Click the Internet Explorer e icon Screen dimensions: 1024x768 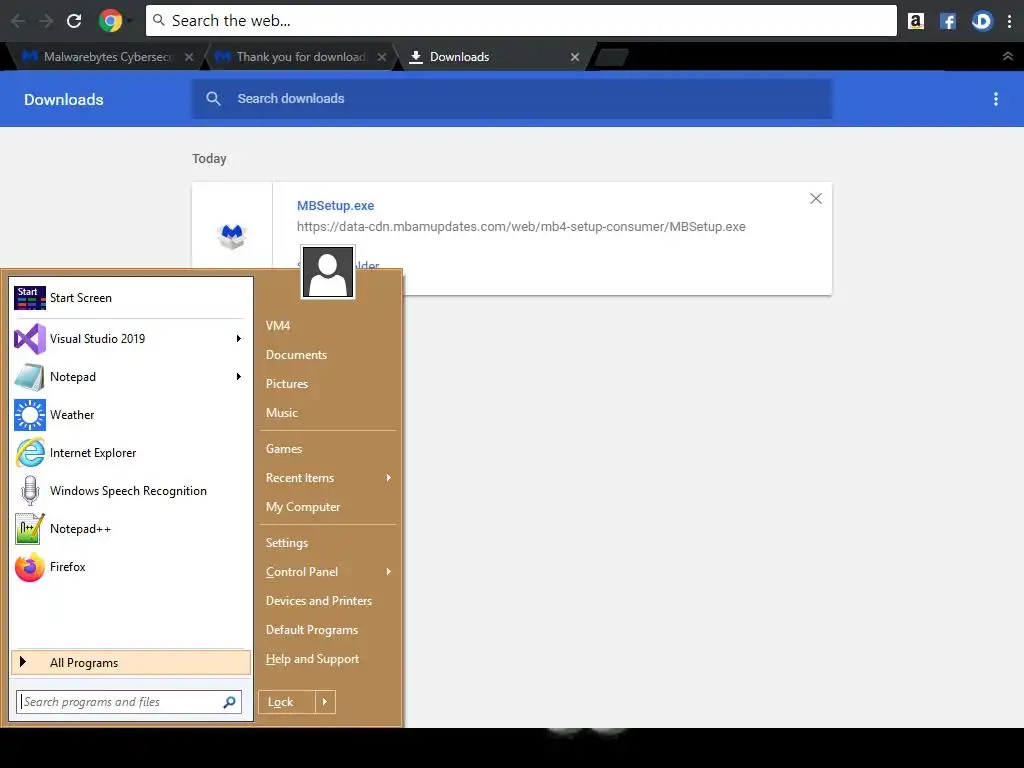point(30,453)
